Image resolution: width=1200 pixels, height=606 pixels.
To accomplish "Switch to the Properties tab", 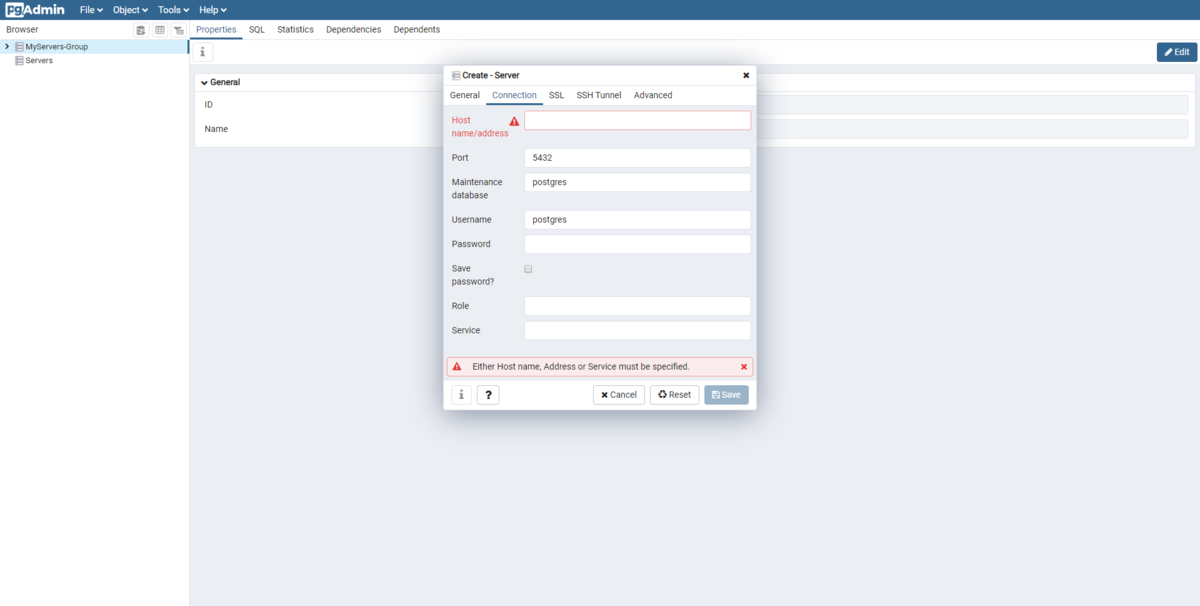I will 216,30.
